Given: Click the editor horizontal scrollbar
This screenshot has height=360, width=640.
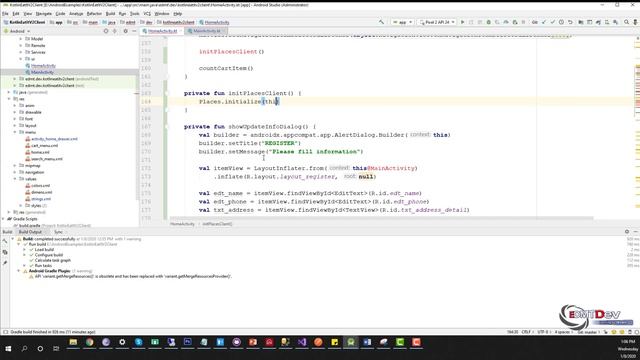Looking at the screenshot, I should [381, 218].
